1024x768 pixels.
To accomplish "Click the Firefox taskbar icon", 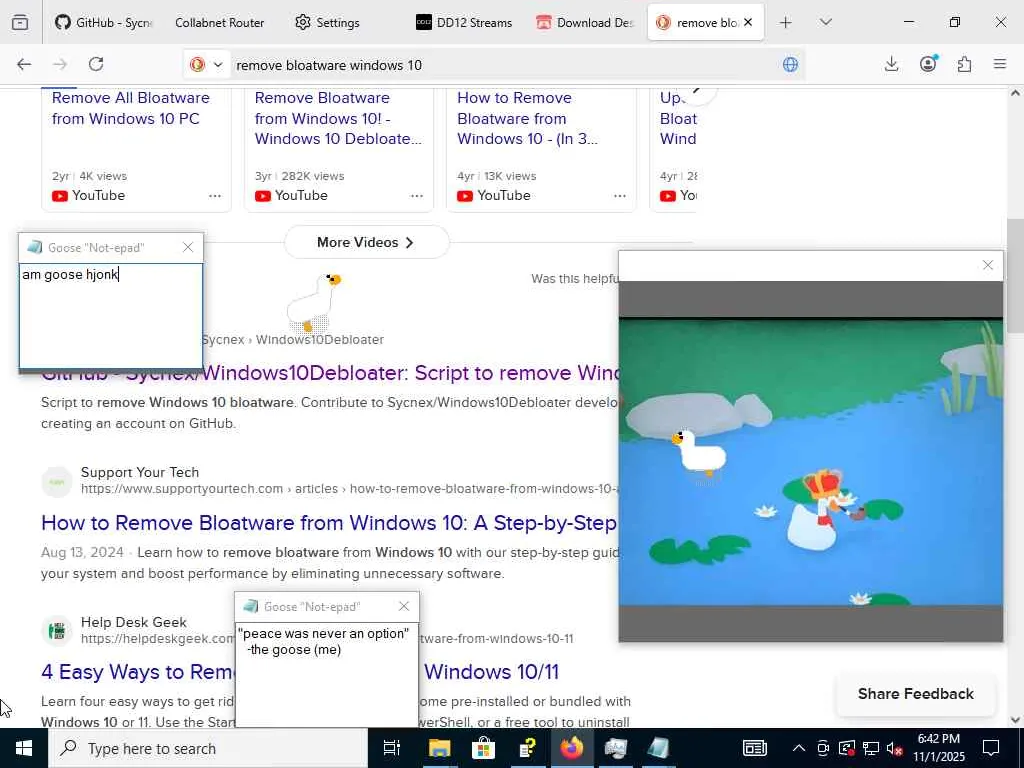I will pyautogui.click(x=571, y=748).
